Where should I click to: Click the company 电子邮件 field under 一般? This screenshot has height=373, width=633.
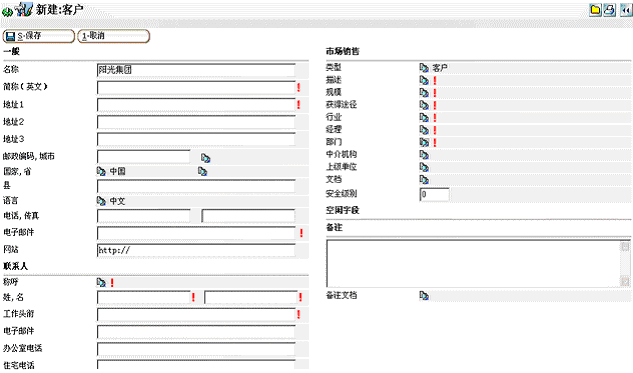196,233
